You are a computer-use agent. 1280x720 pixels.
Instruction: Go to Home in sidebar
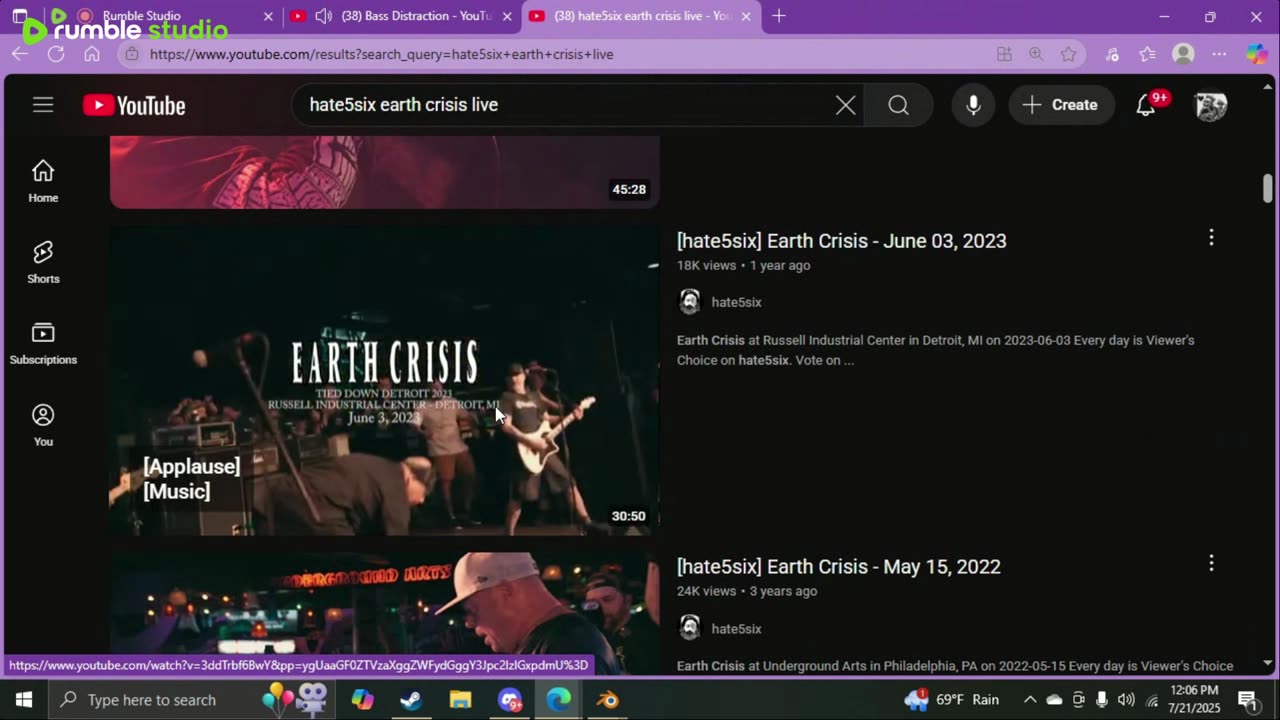click(x=43, y=181)
